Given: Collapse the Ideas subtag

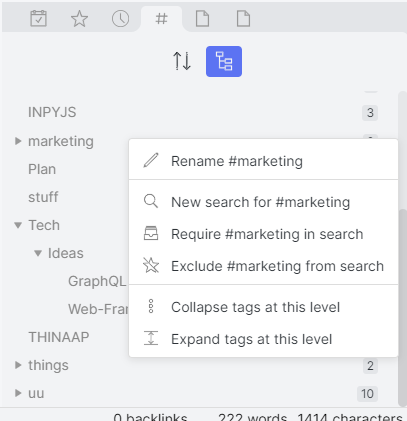Looking at the screenshot, I should 38,253.
